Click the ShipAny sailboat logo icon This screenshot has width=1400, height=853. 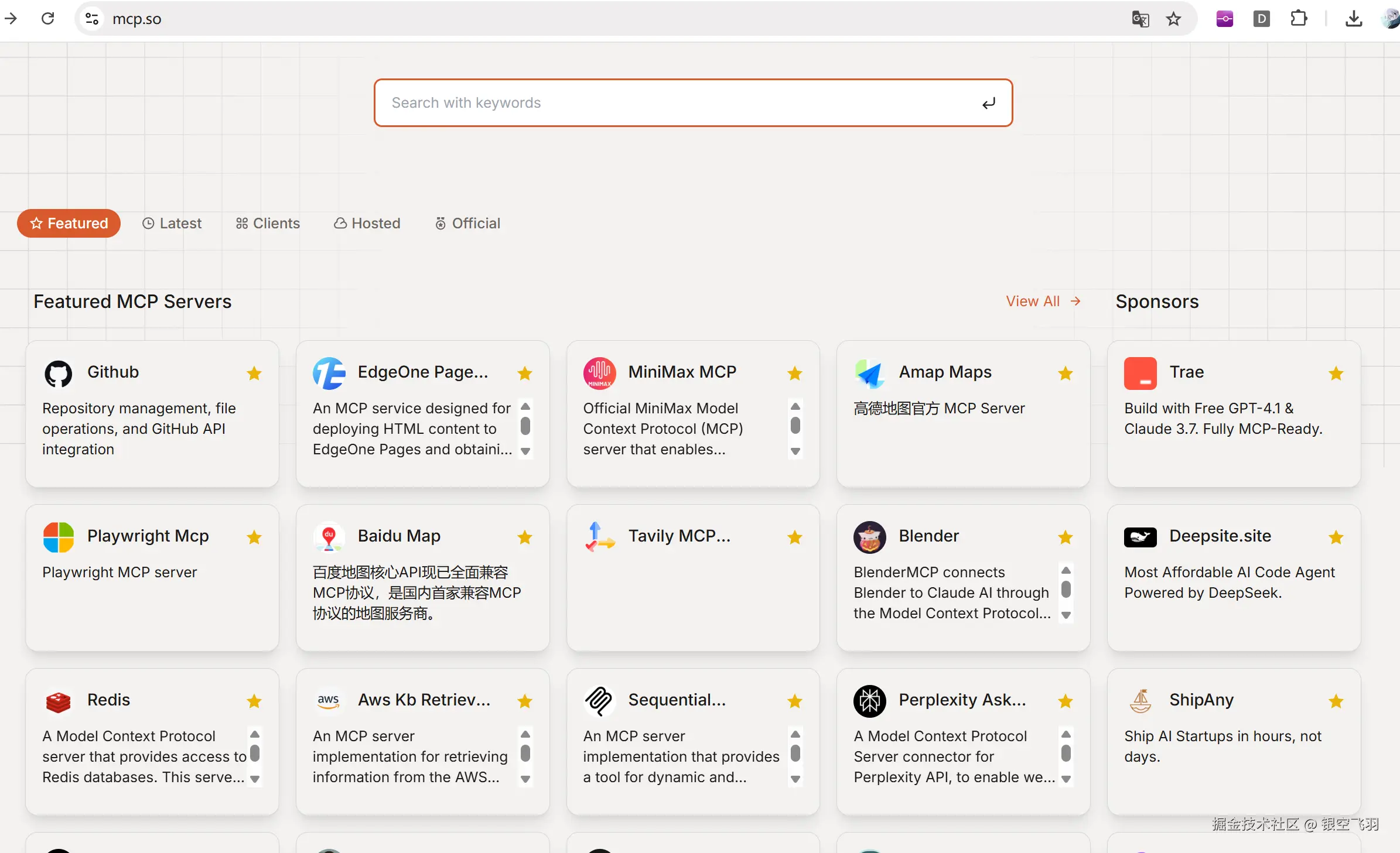tap(1141, 701)
